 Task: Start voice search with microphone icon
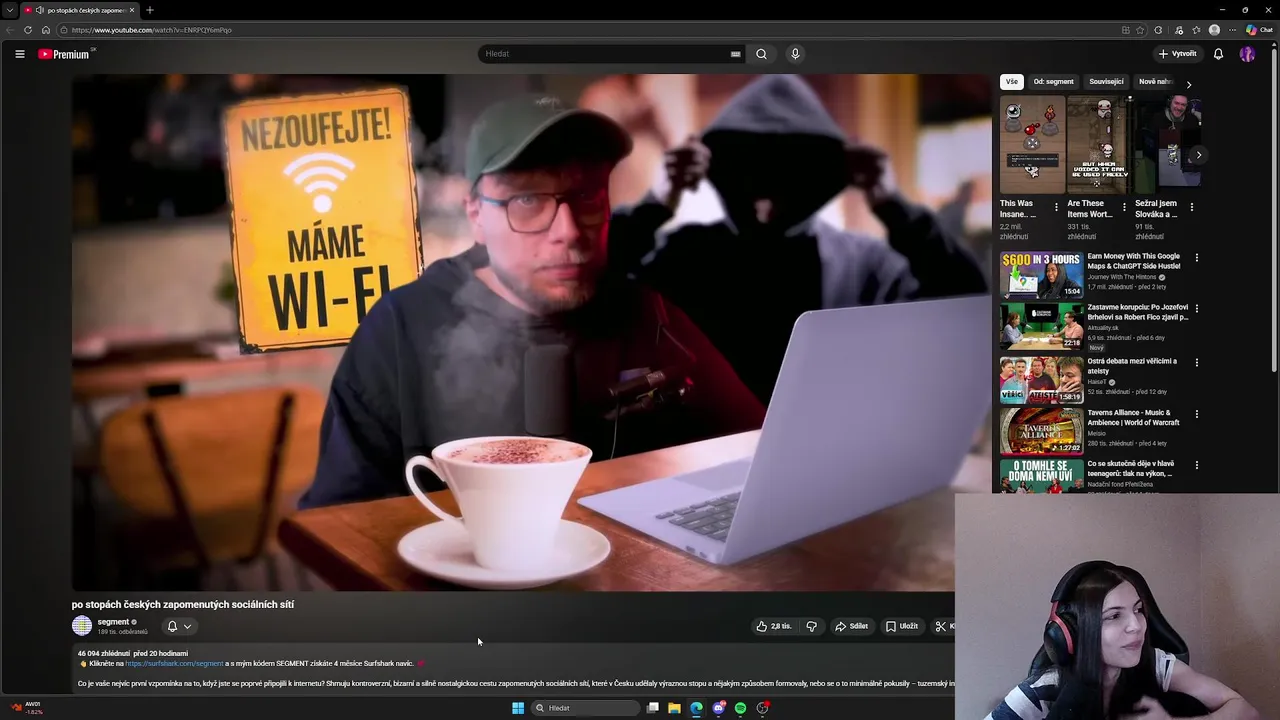pos(795,54)
